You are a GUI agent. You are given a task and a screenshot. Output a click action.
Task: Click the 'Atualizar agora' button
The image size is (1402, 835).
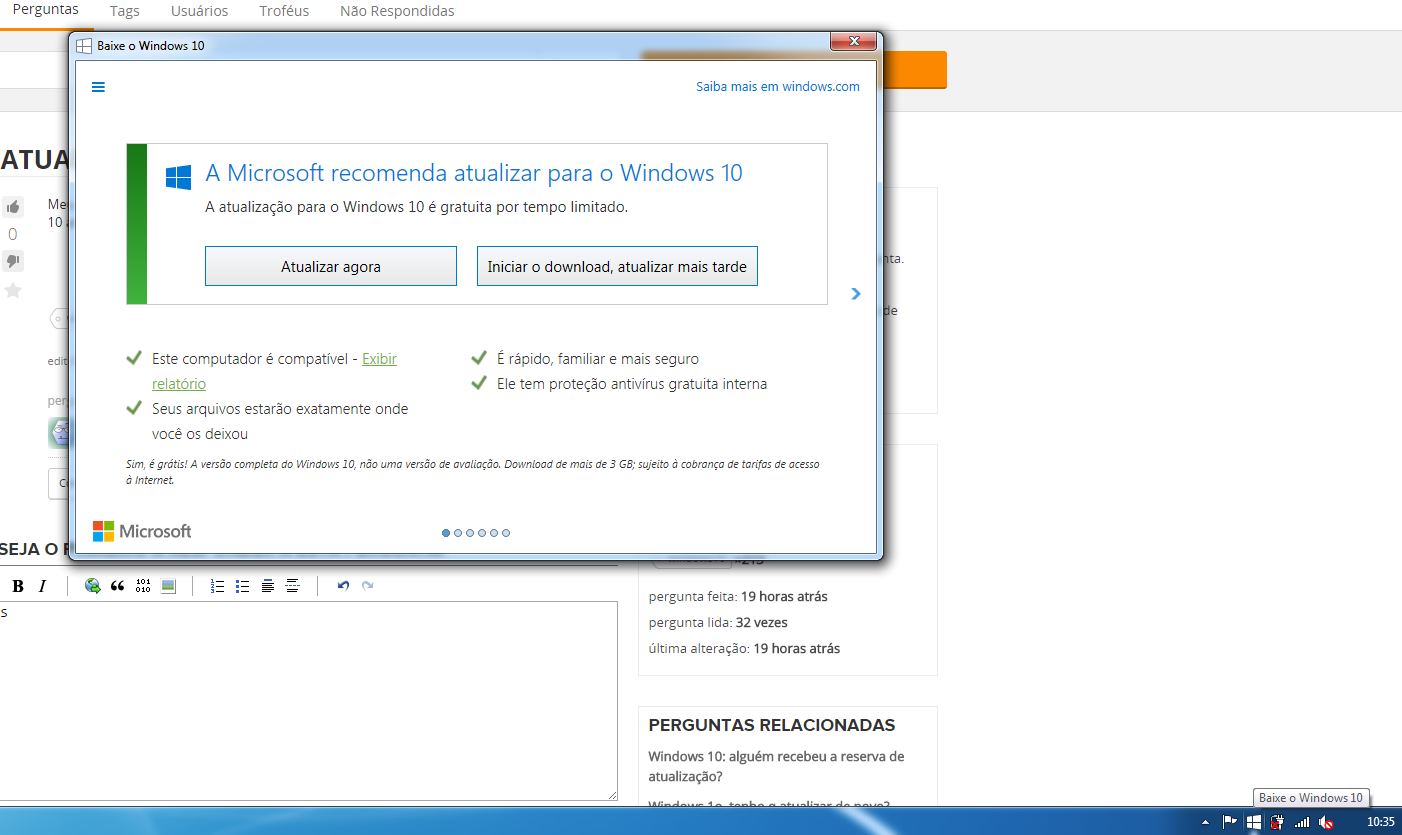pyautogui.click(x=331, y=266)
